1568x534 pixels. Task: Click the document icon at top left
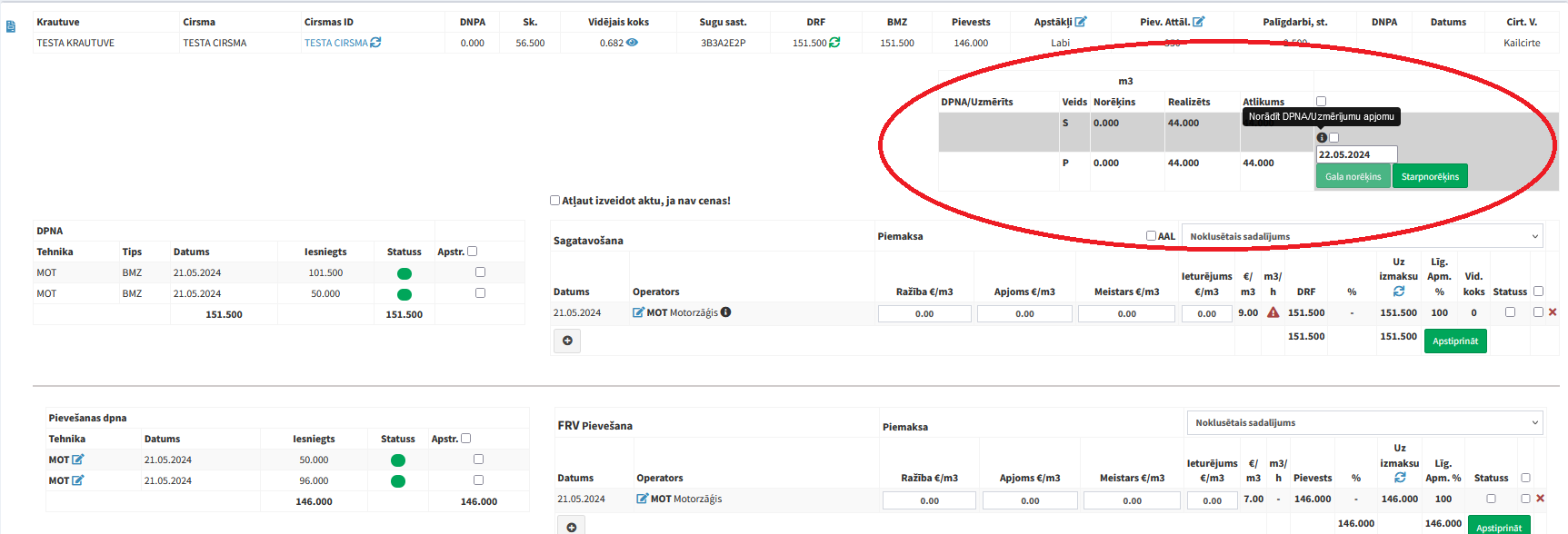(x=11, y=27)
